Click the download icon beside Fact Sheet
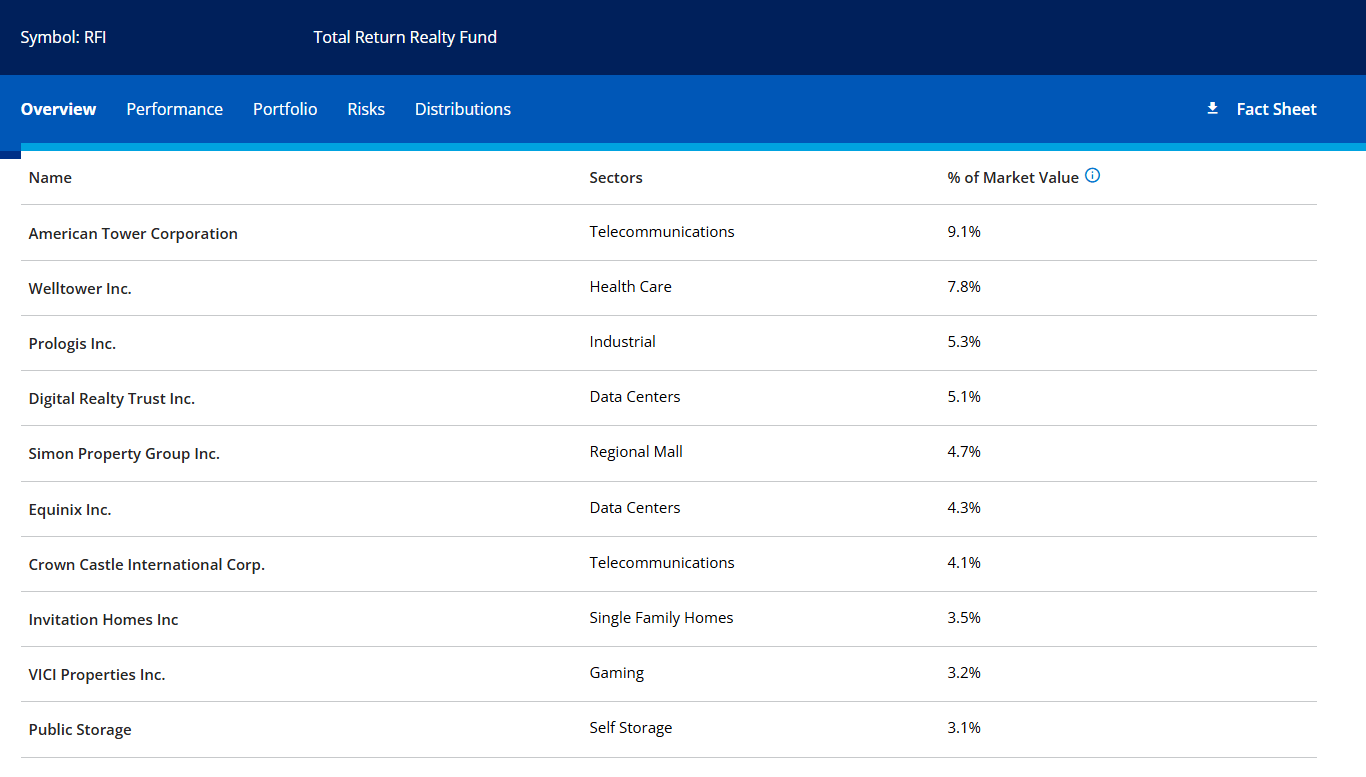 pos(1213,109)
